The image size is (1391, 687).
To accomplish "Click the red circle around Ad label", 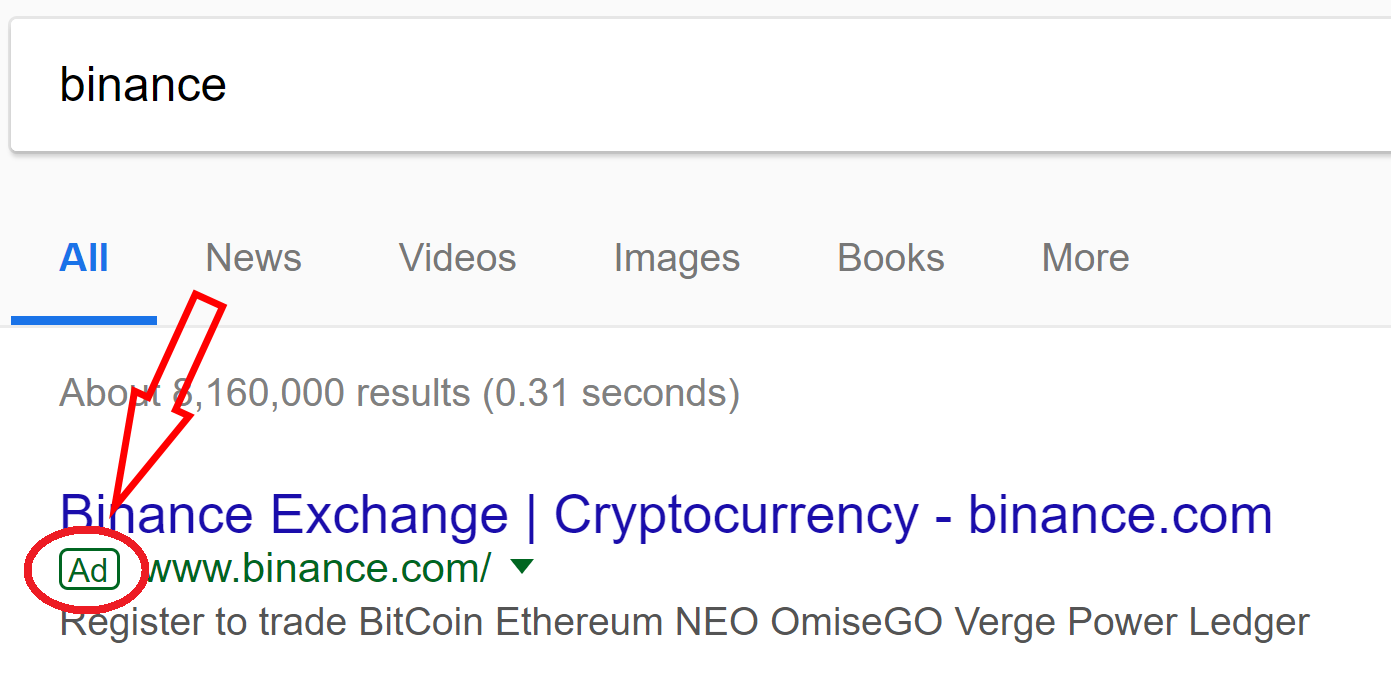I will 85,572.
